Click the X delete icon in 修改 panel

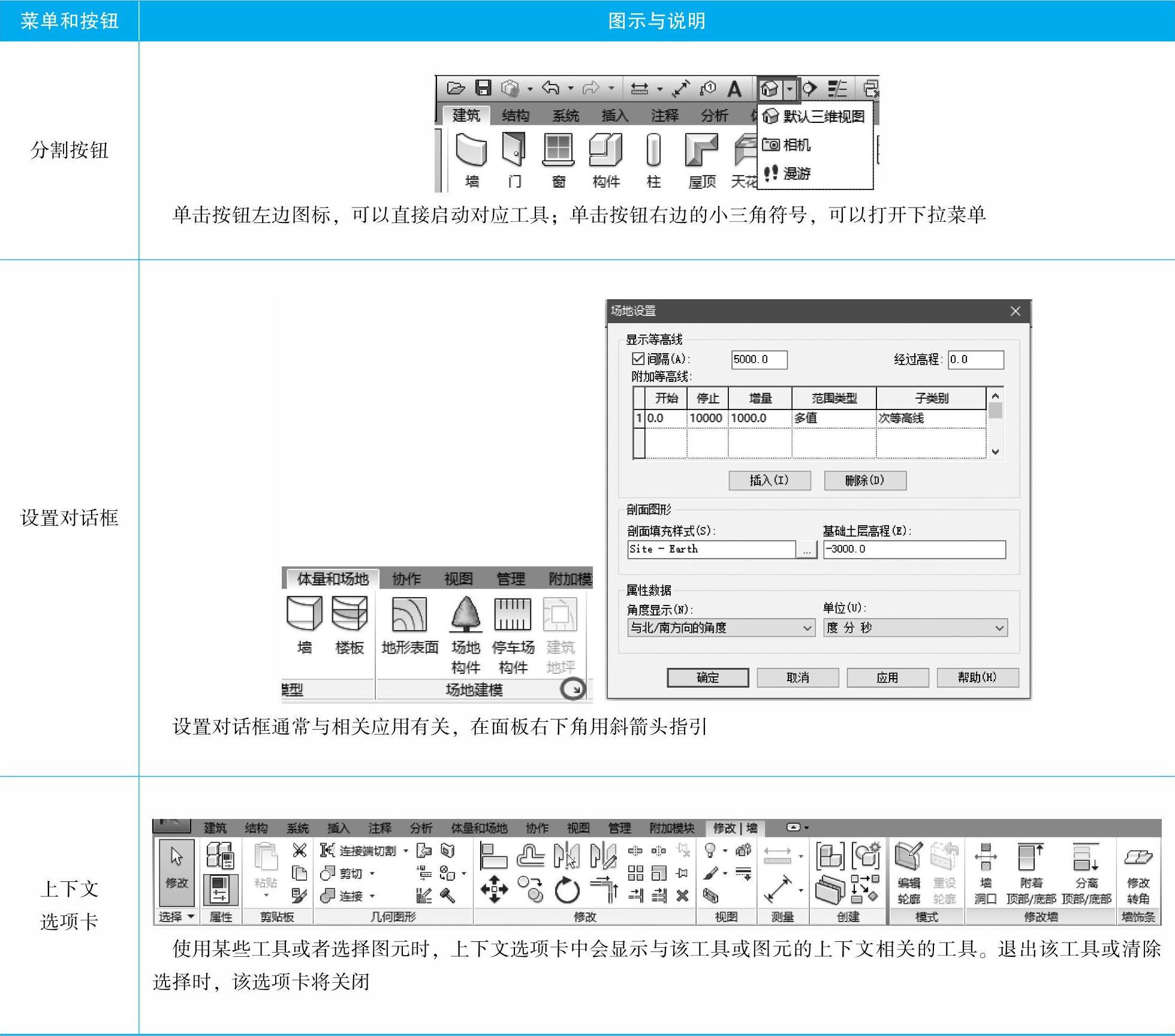click(682, 895)
